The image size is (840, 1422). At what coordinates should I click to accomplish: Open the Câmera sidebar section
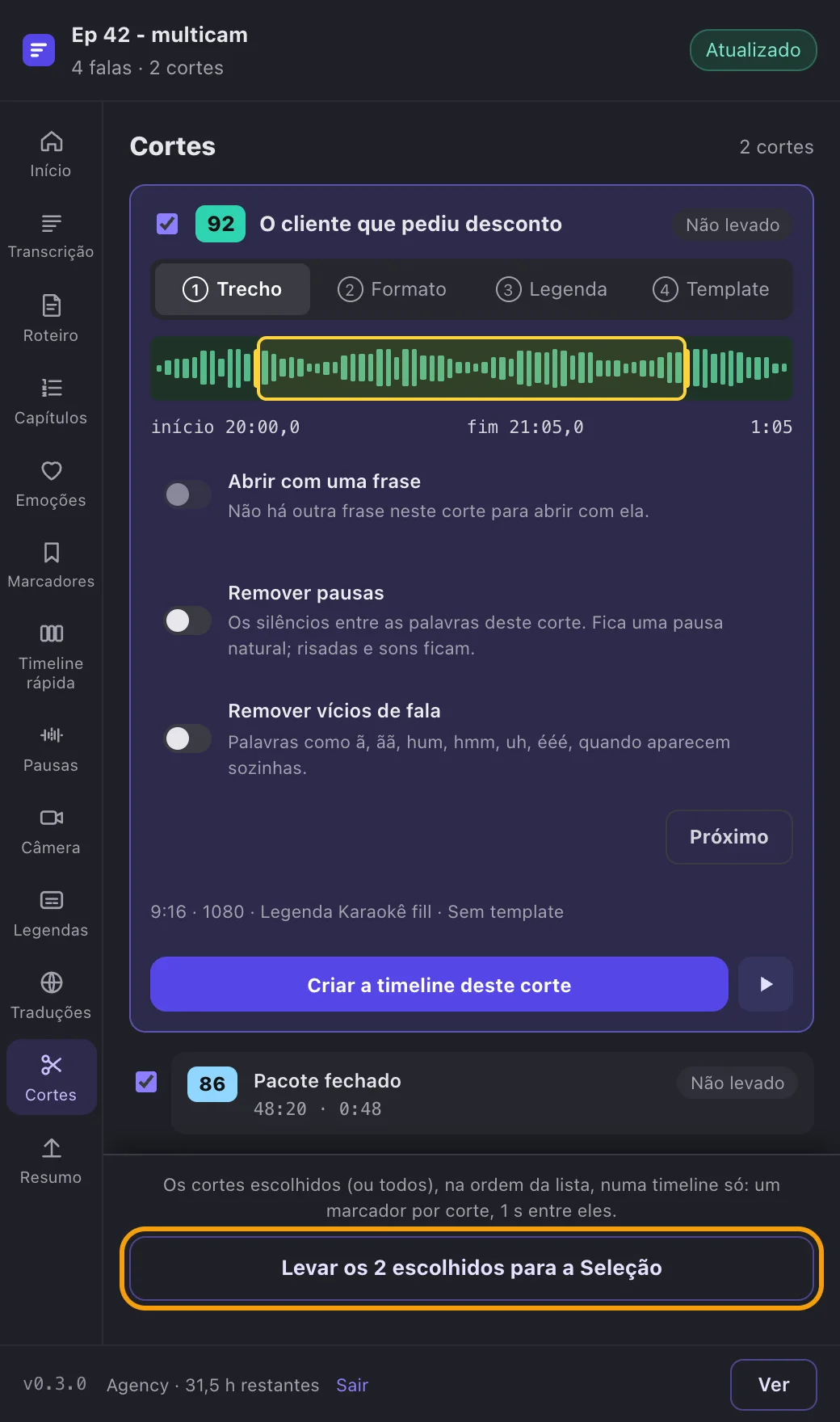pyautogui.click(x=51, y=831)
